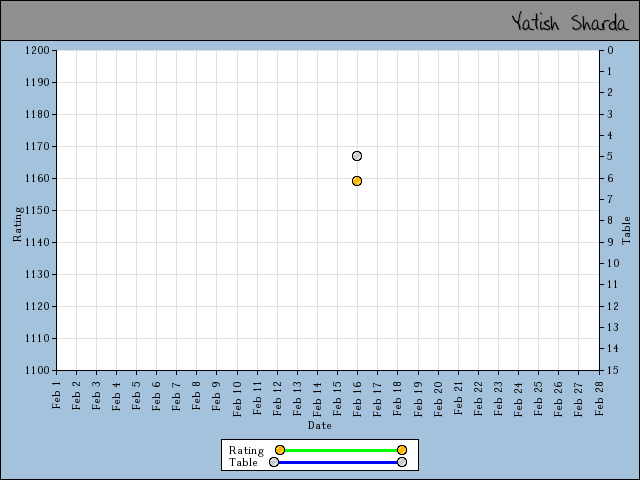Click the orange Rating data point
The height and width of the screenshot is (480, 640).
[x=357, y=181]
